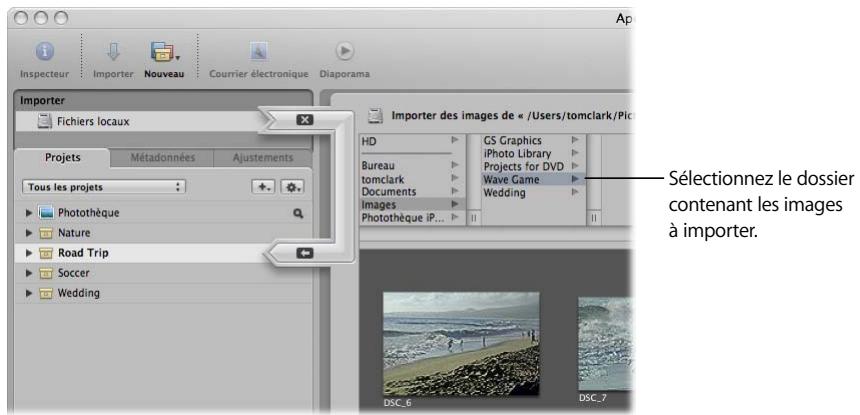
Task: Open the Inspecteur toolbar icon
Action: [x=45, y=53]
